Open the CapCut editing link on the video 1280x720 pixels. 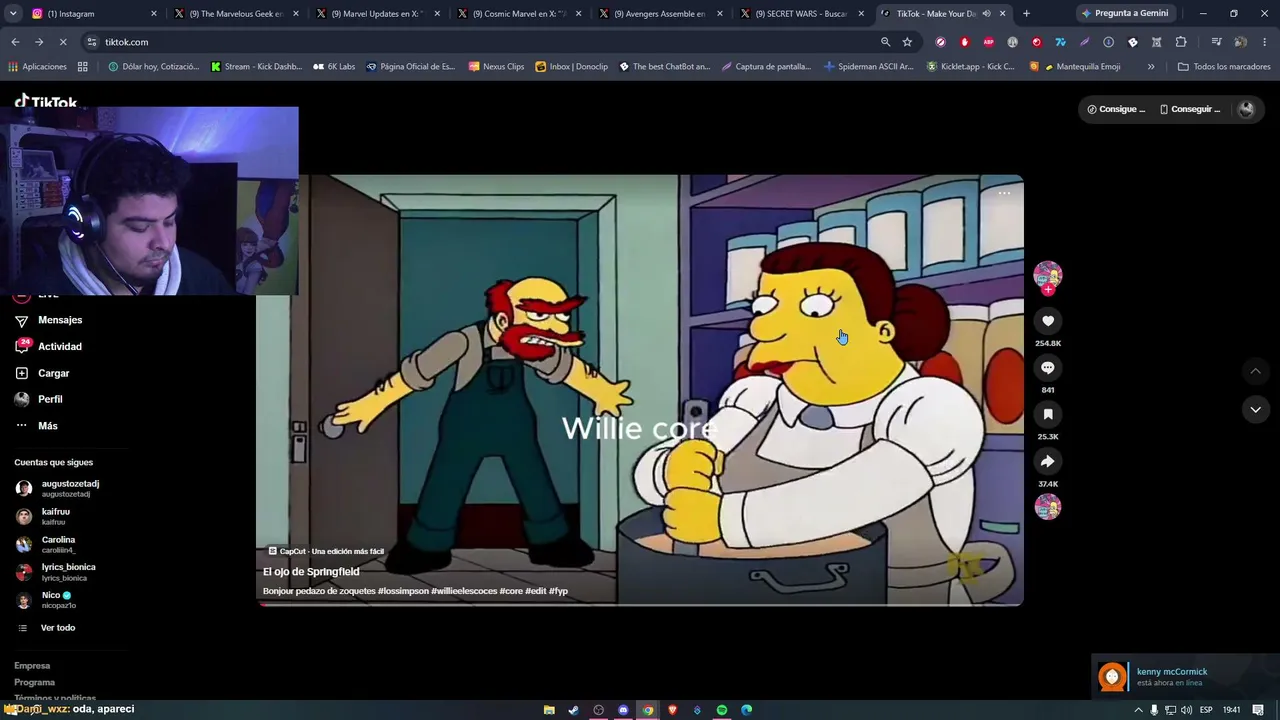point(326,551)
